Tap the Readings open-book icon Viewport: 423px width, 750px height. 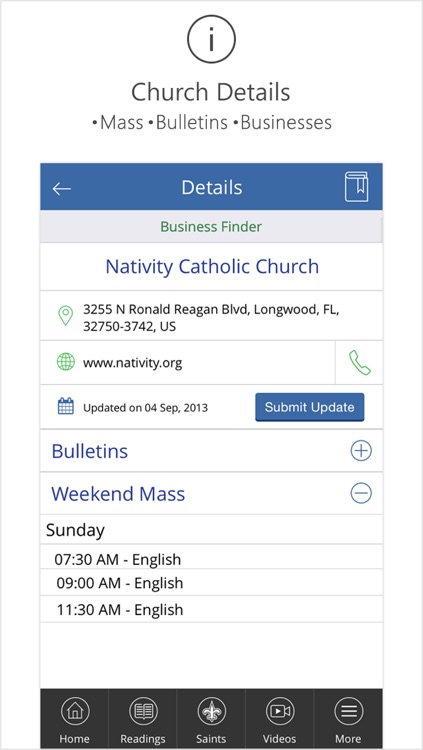143,711
